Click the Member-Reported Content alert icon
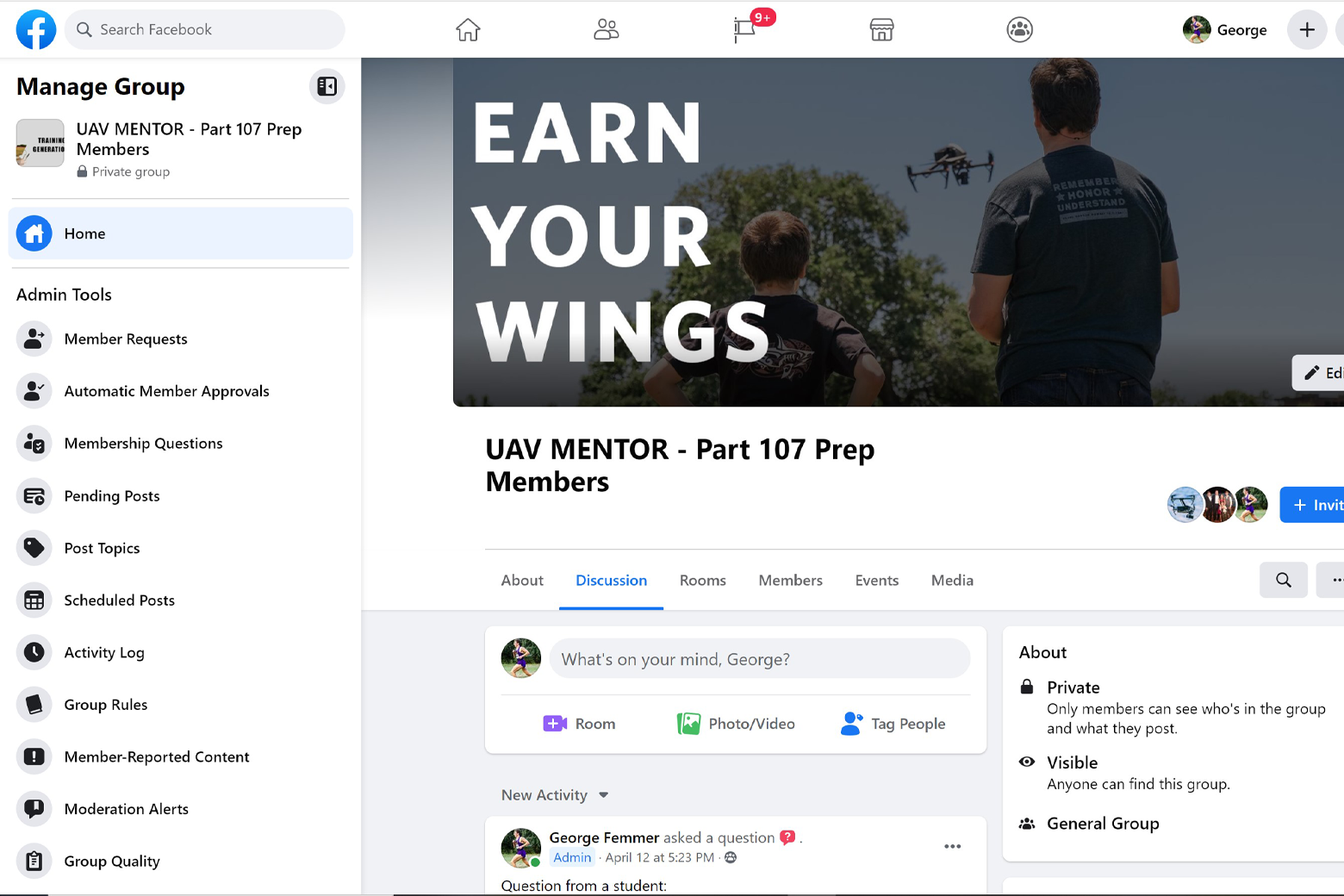This screenshot has width=1344, height=896. pos(34,756)
